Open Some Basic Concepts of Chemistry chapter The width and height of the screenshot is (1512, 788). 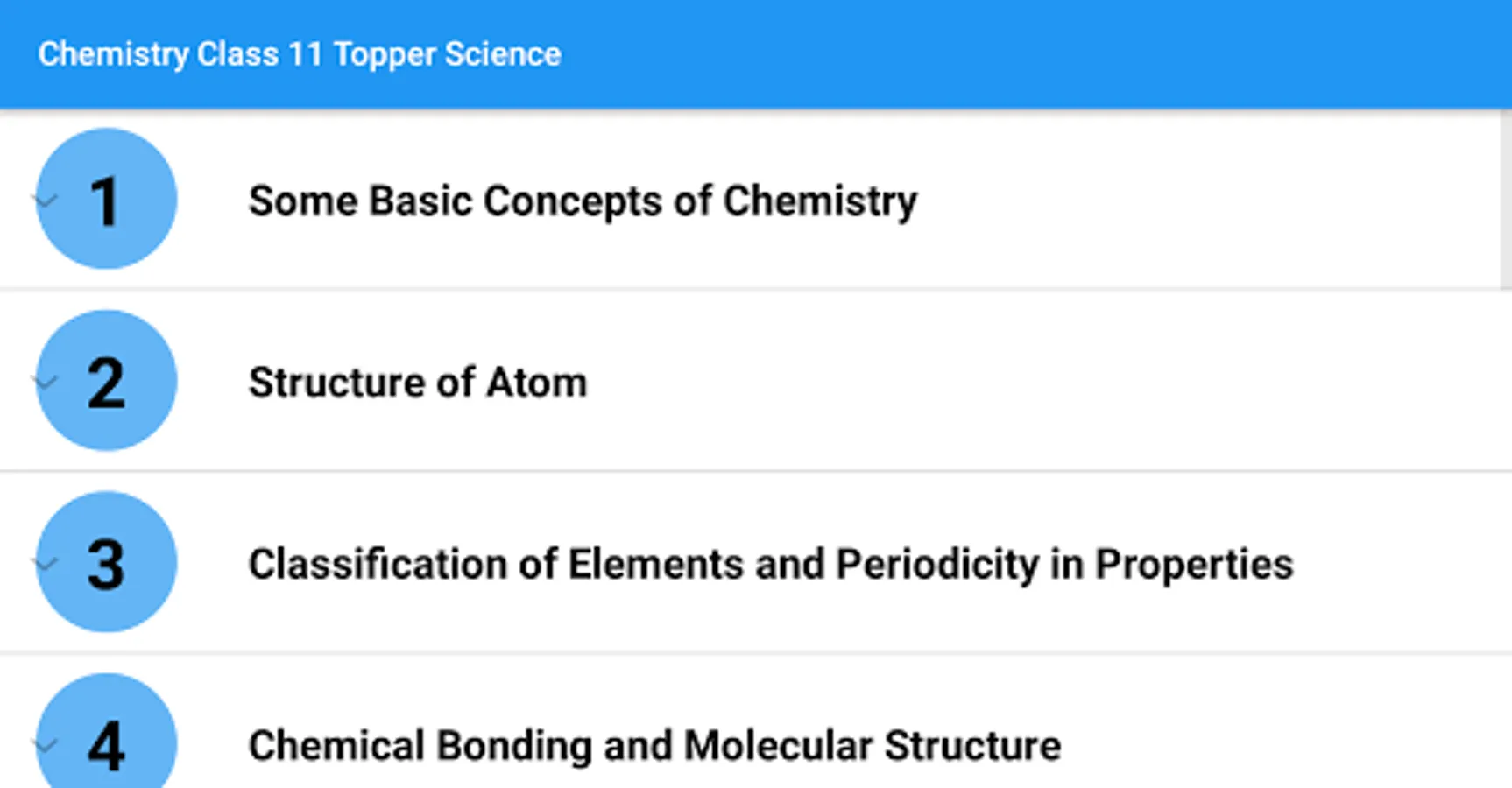pos(583,201)
